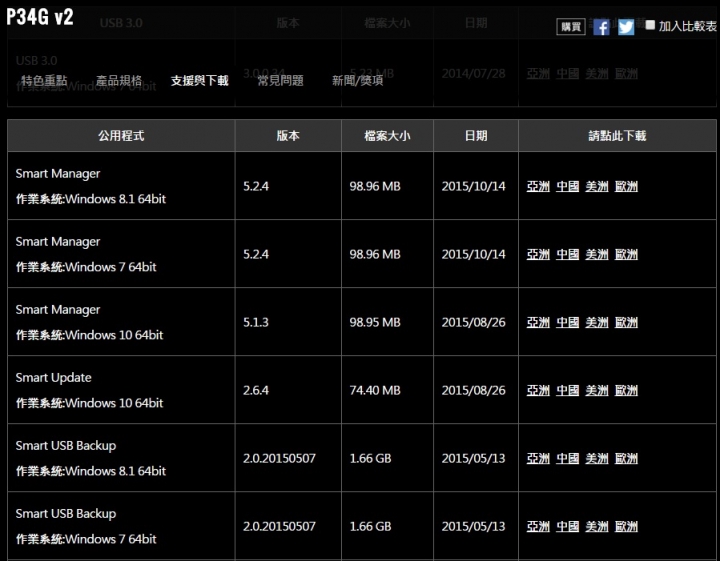Click the 購買 buy button
This screenshot has height=561, width=720.
coord(571,27)
